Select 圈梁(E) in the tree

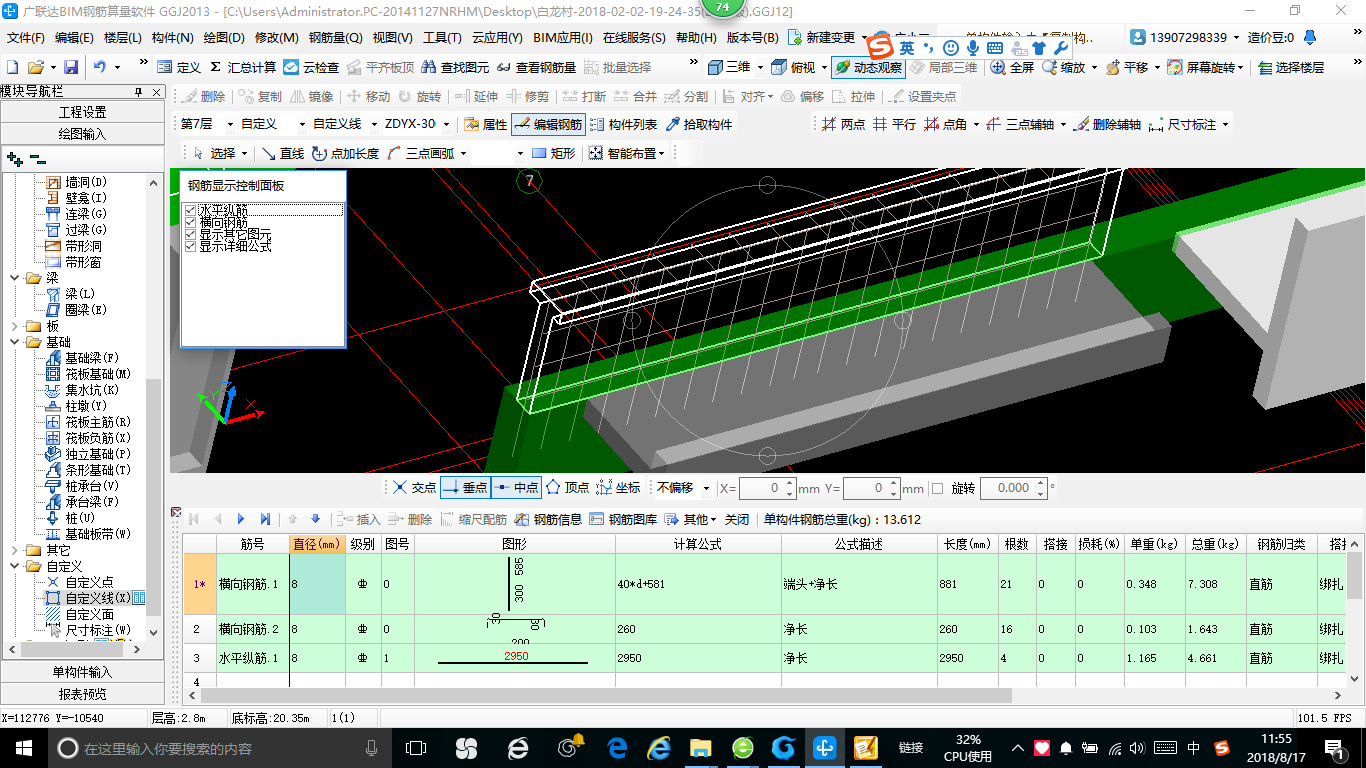pos(86,310)
